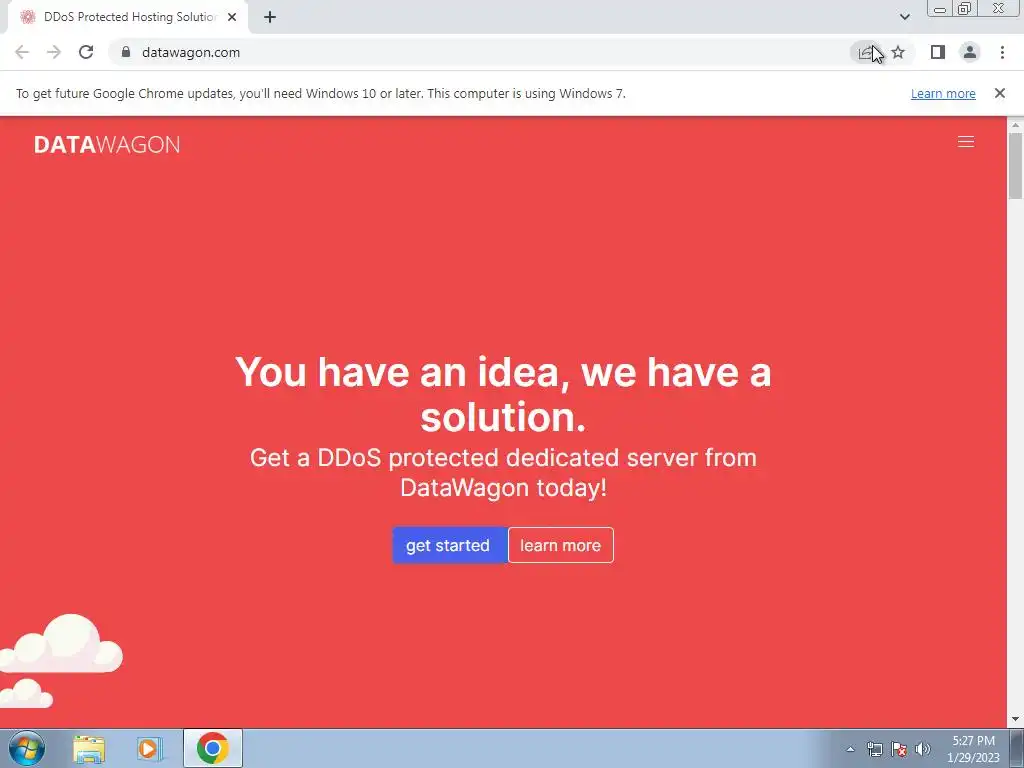1024x768 pixels.
Task: Share this page icon in address bar
Action: 866,52
